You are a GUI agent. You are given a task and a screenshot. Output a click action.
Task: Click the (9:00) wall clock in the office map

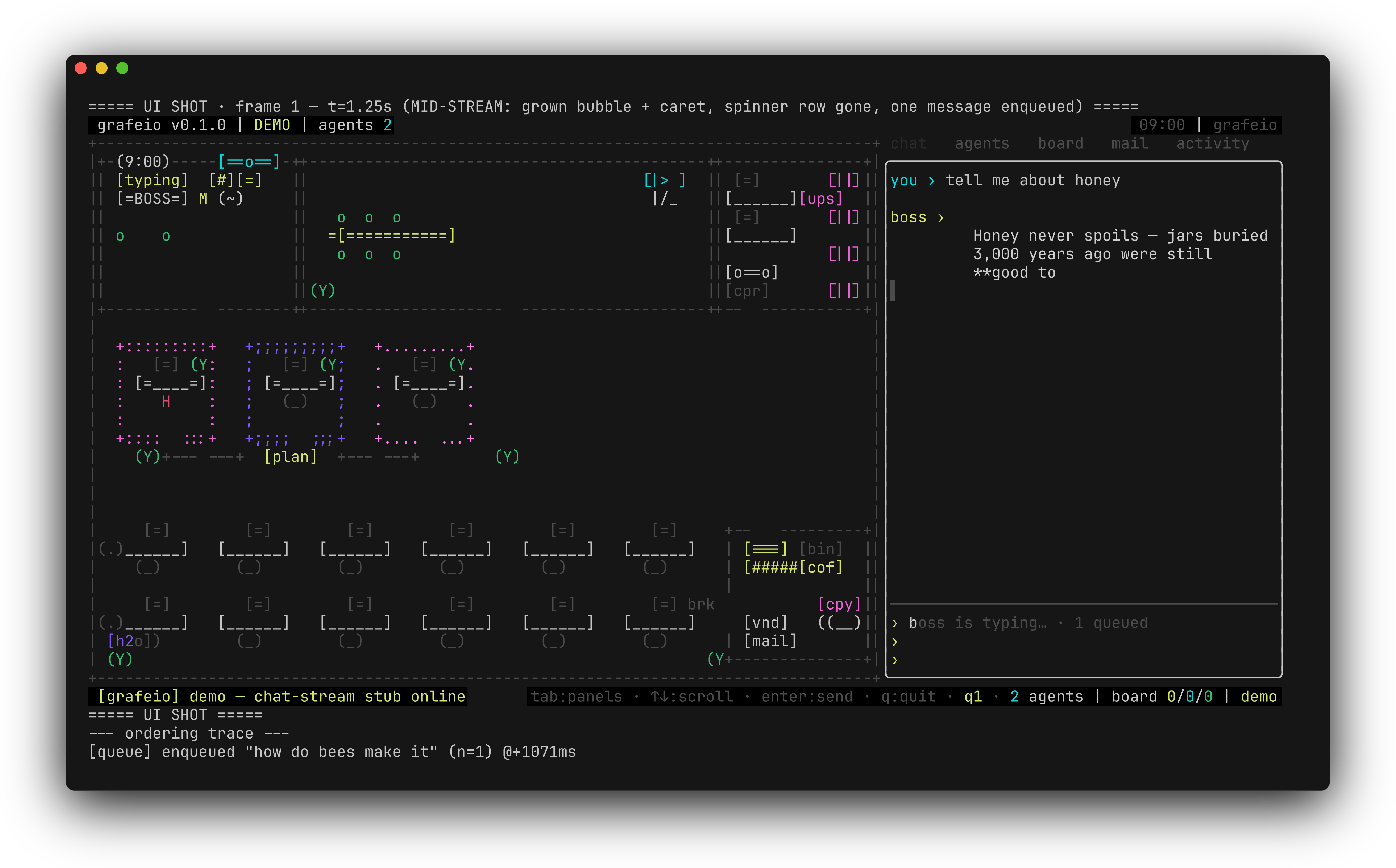coord(143,162)
